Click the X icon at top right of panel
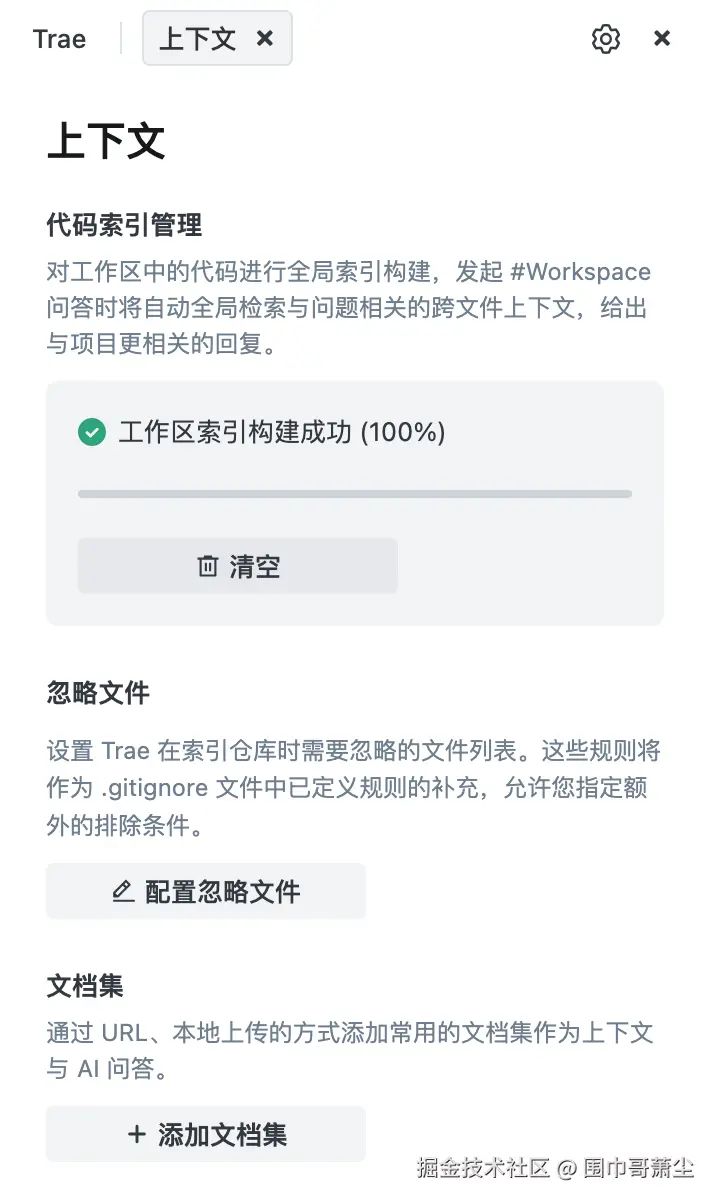Viewport: 718px width, 1204px height. (x=662, y=38)
